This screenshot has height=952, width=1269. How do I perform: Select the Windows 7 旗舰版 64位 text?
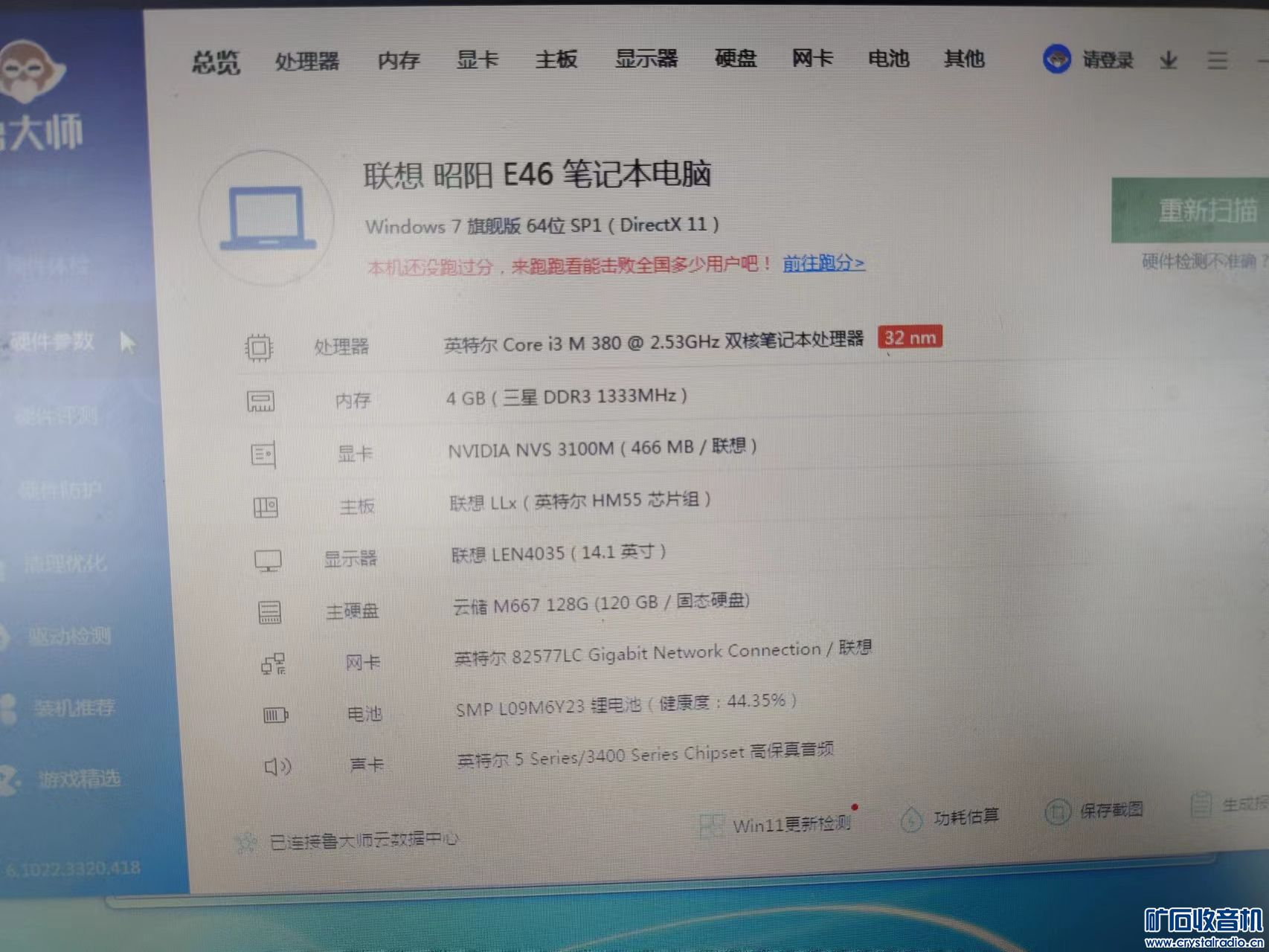(x=542, y=225)
